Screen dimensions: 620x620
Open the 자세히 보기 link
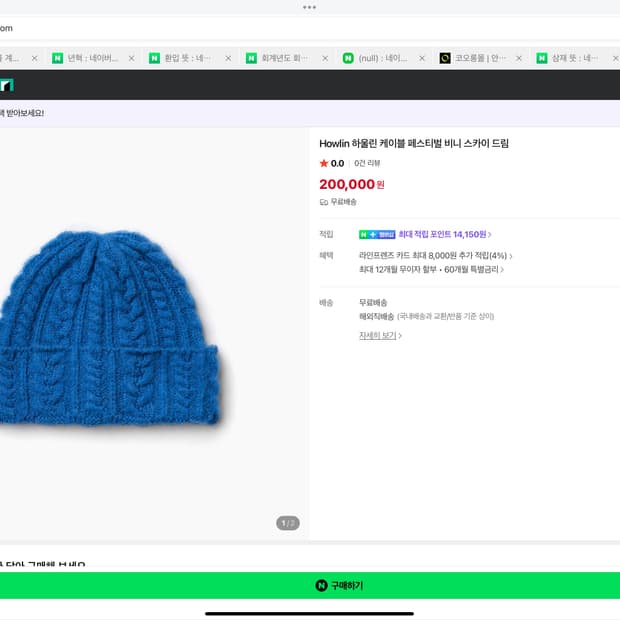[x=380, y=336]
